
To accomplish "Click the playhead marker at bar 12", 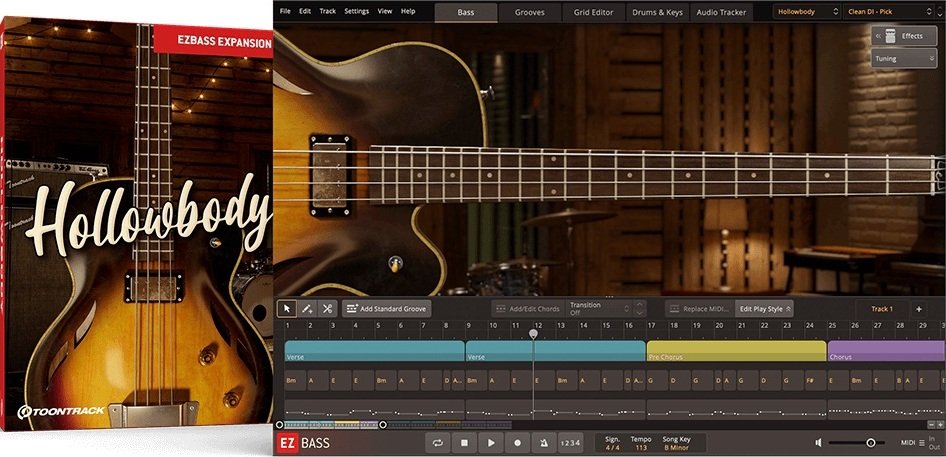I will point(533,333).
